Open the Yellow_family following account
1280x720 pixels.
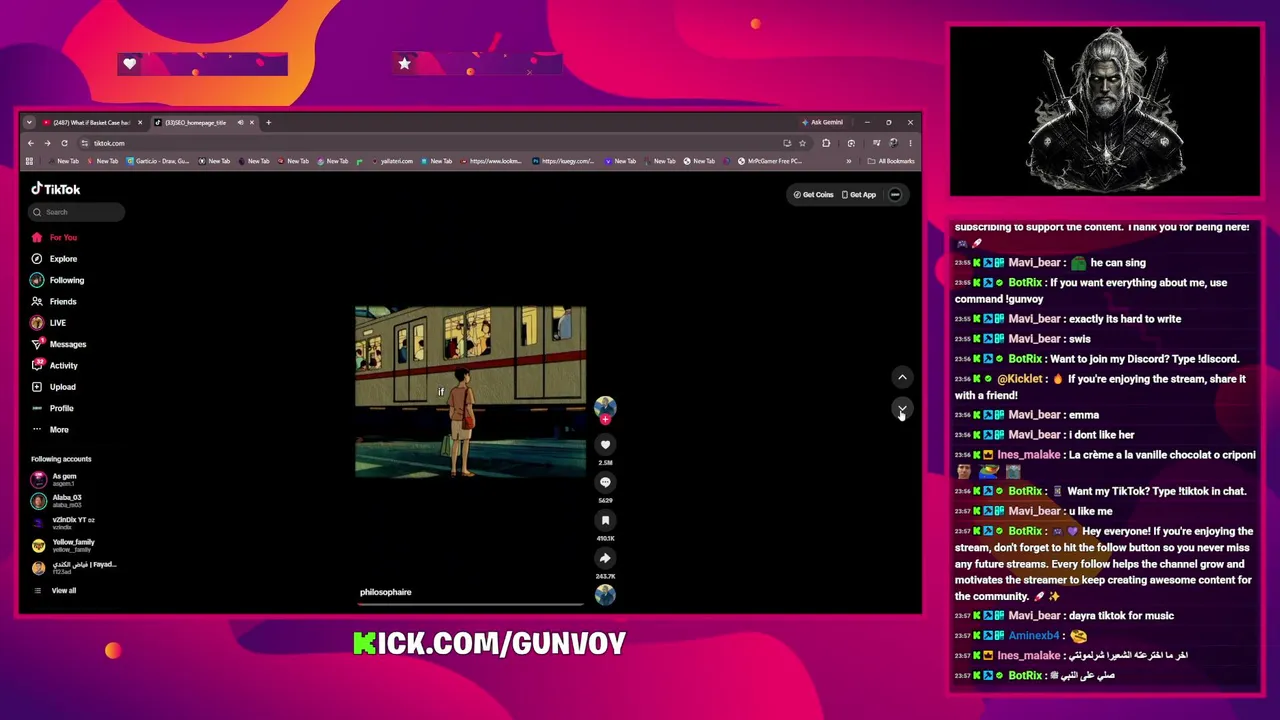[x=64, y=545]
